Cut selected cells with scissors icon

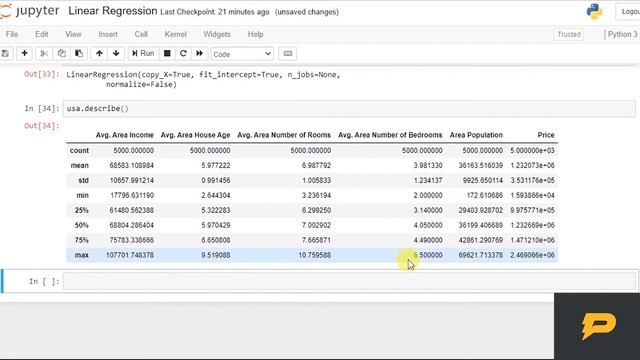click(44, 53)
